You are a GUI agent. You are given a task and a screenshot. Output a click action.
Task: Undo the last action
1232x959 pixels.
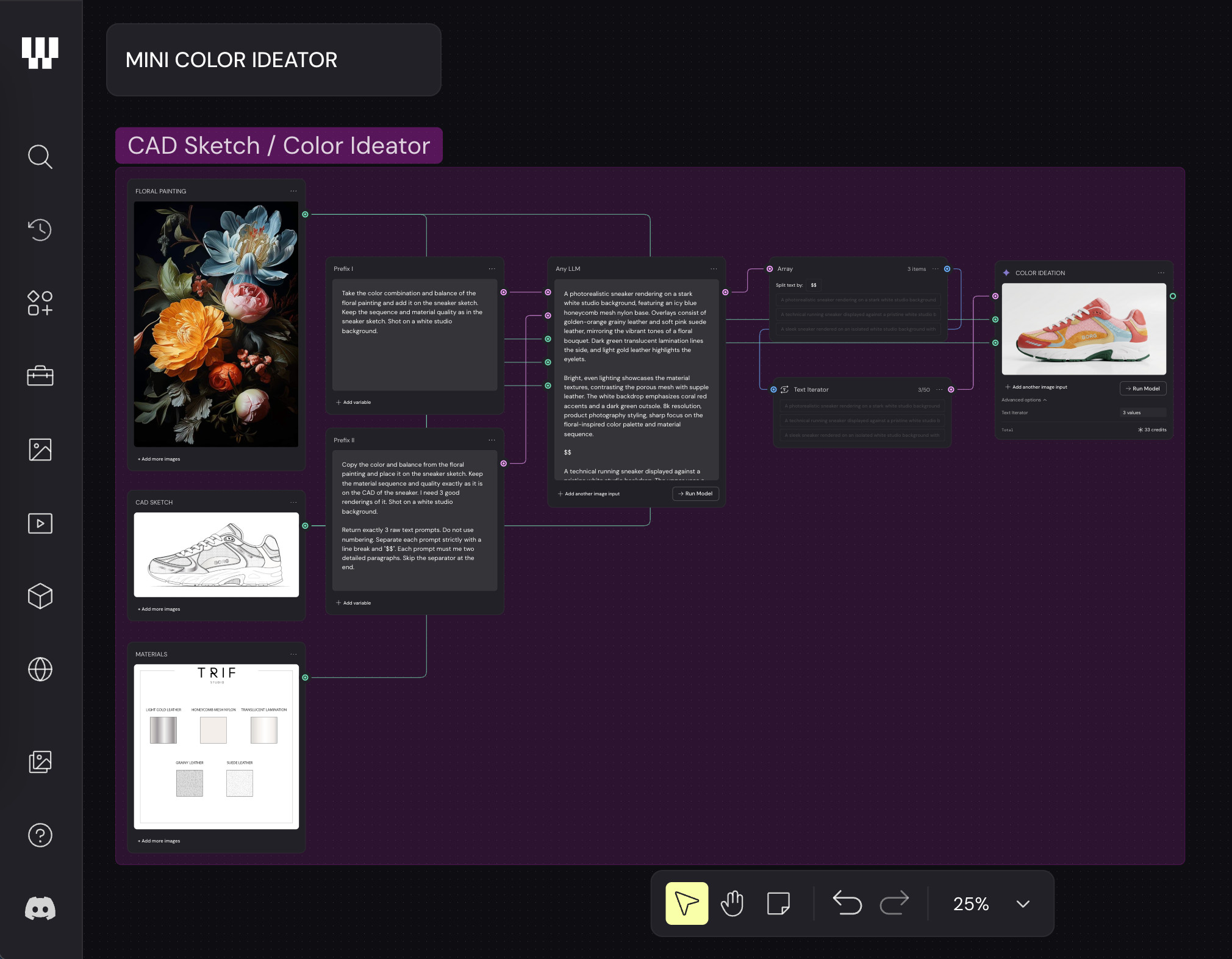(847, 903)
